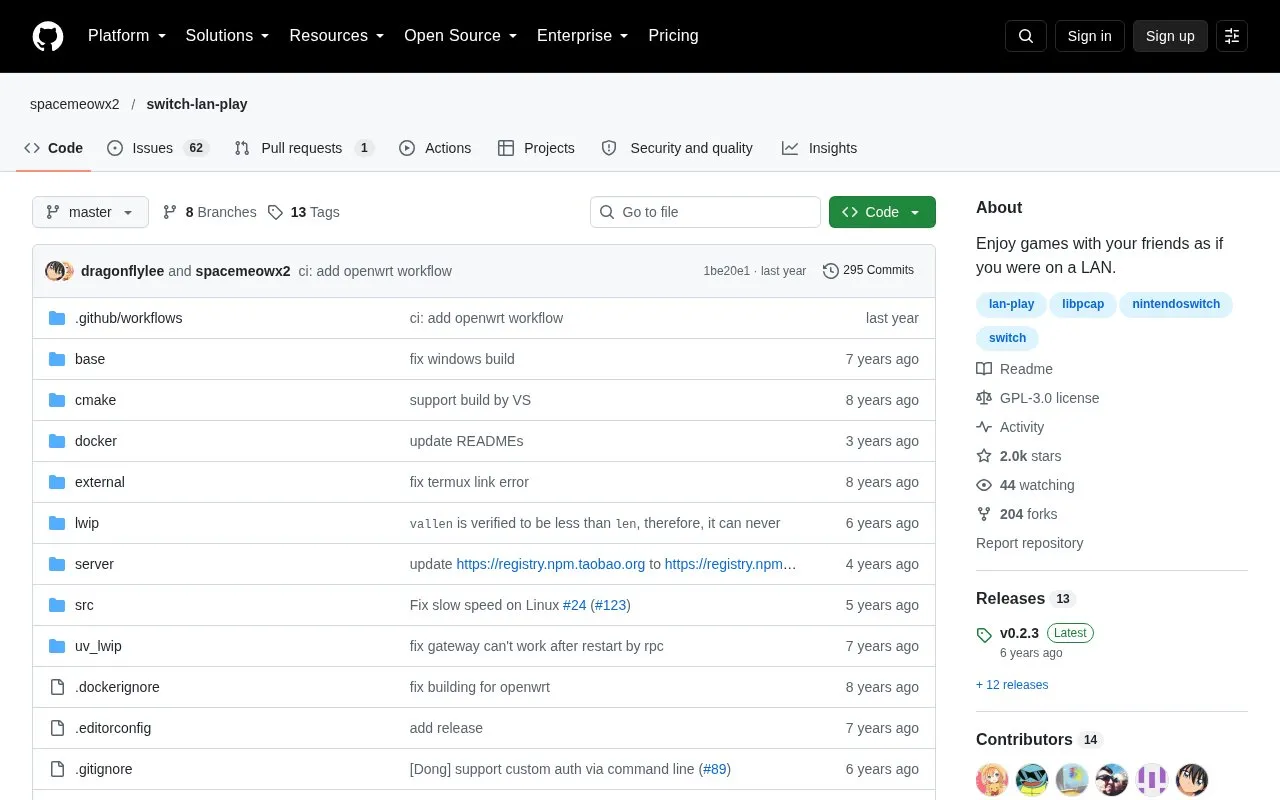The image size is (1280, 800).
Task: Open the Security and quality tab
Action: [677, 148]
